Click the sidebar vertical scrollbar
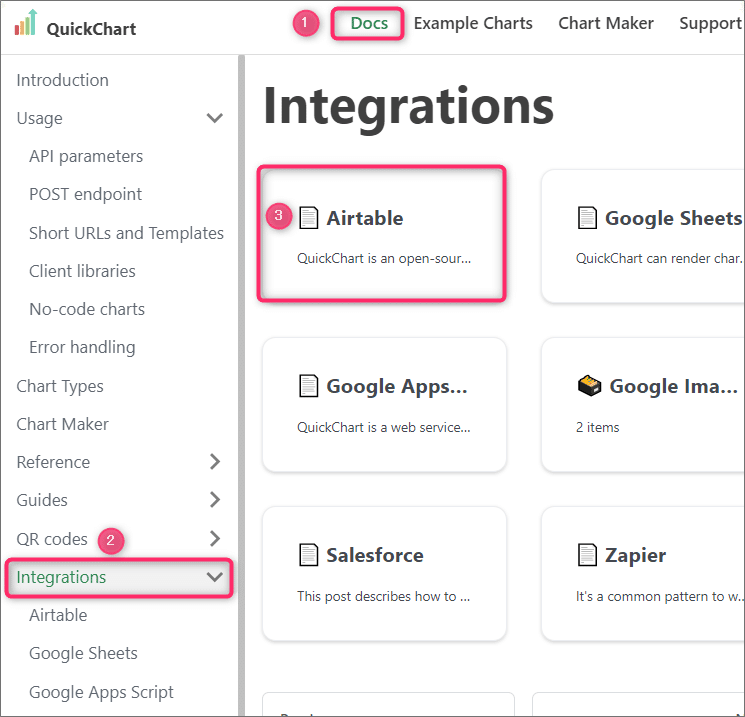Image resolution: width=745 pixels, height=717 pixels. point(241,385)
